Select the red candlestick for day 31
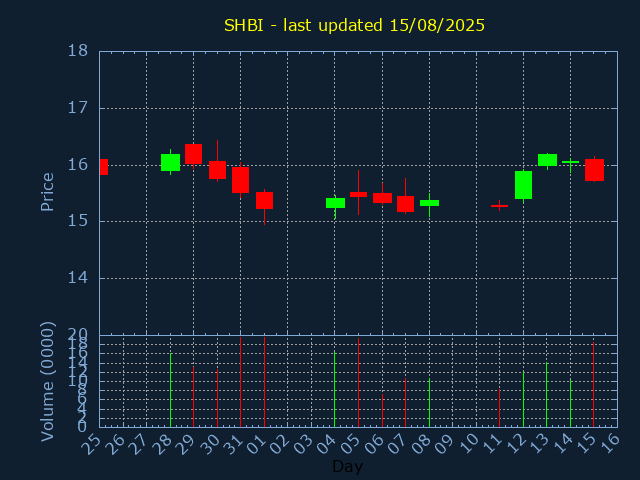The width and height of the screenshot is (640, 480). tap(240, 180)
